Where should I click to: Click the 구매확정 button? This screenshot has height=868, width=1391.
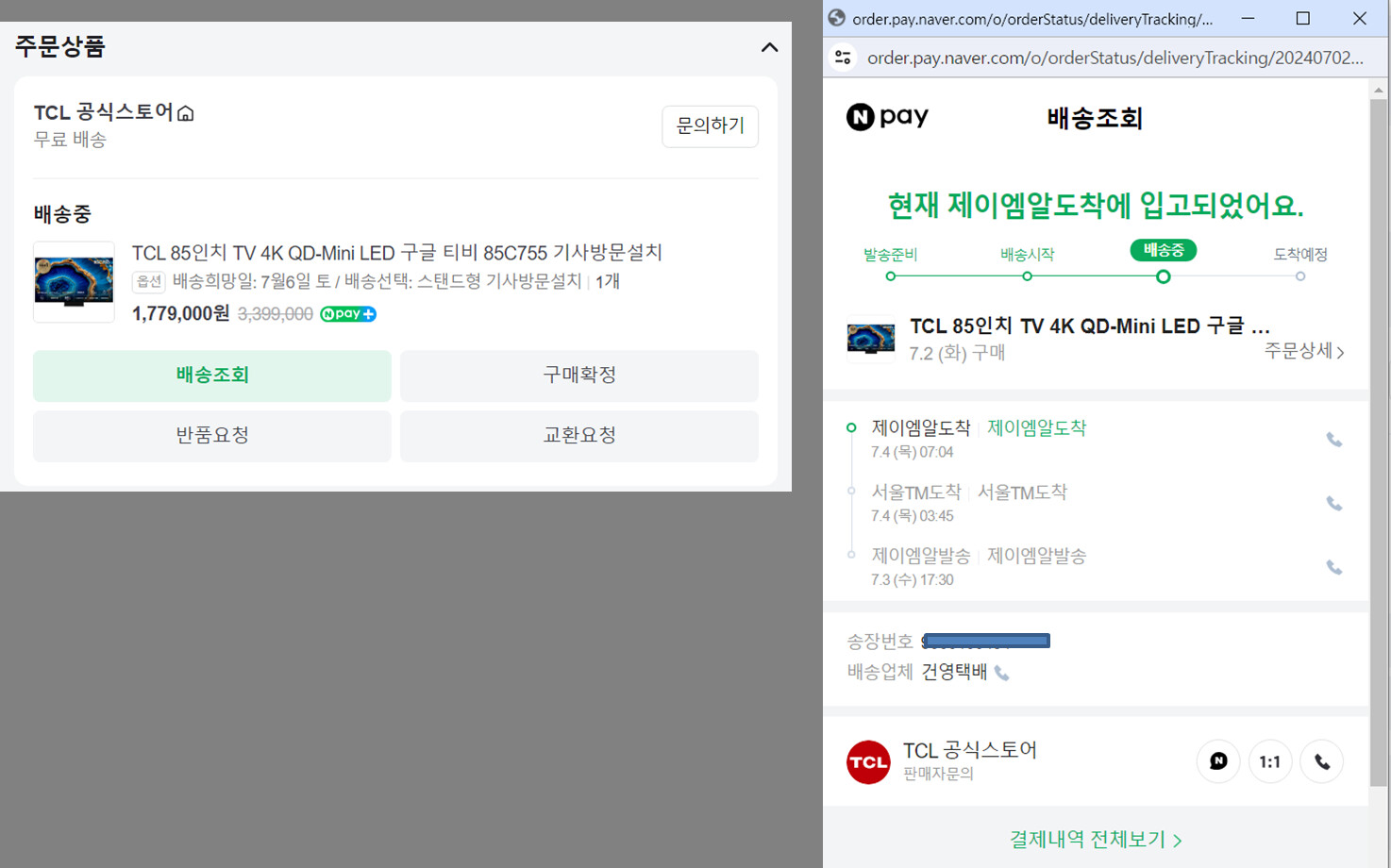[x=579, y=376]
